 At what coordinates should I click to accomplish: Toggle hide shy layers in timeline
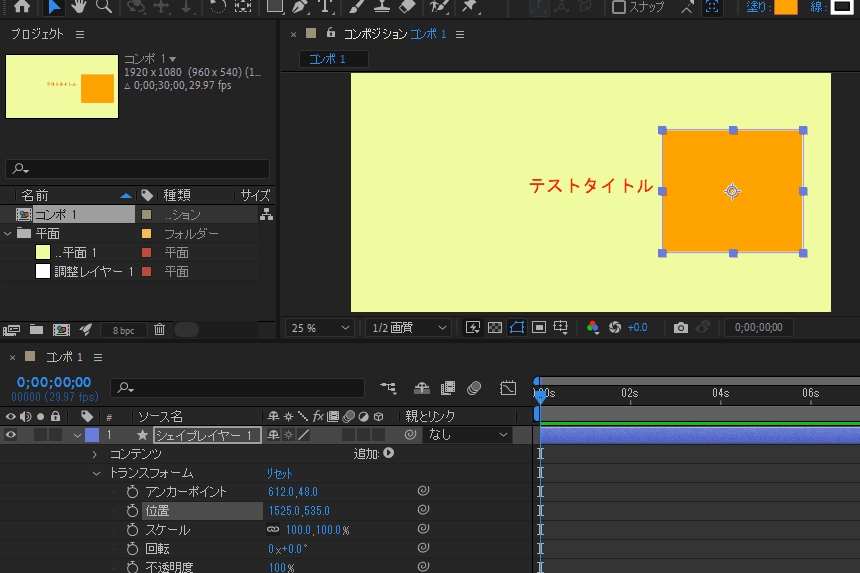(421, 388)
